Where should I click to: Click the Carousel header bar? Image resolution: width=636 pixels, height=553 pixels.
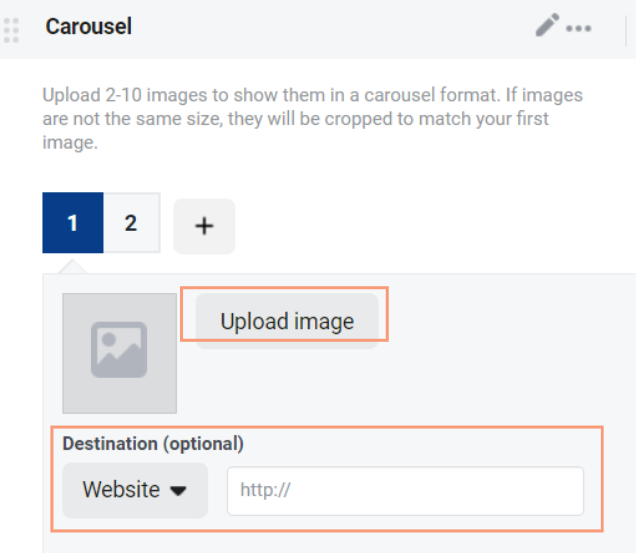click(x=318, y=29)
